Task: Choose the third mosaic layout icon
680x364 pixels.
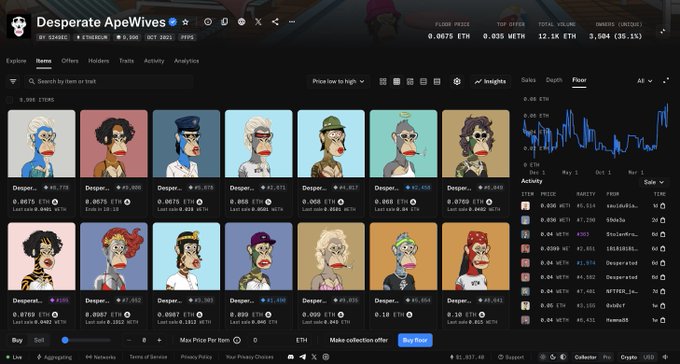Action: point(410,82)
